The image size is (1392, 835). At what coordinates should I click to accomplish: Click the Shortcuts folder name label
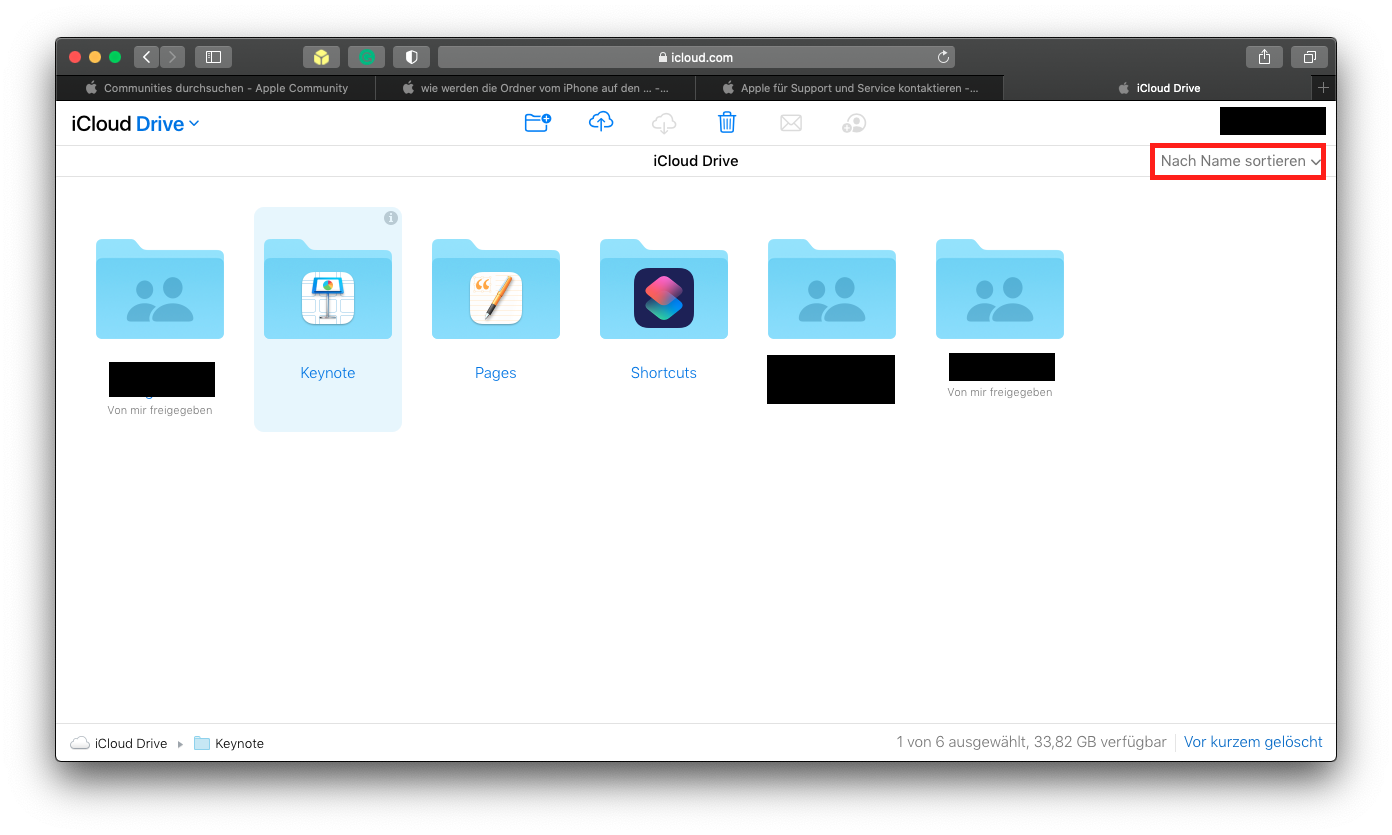coord(664,373)
